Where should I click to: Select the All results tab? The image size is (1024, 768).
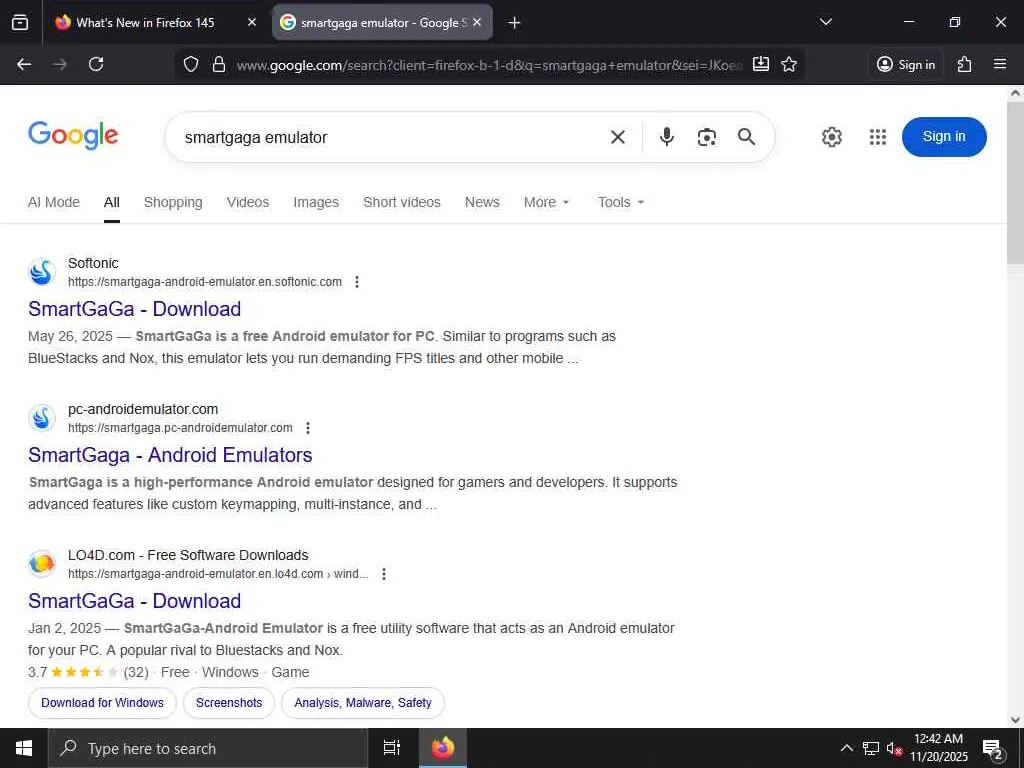[112, 202]
